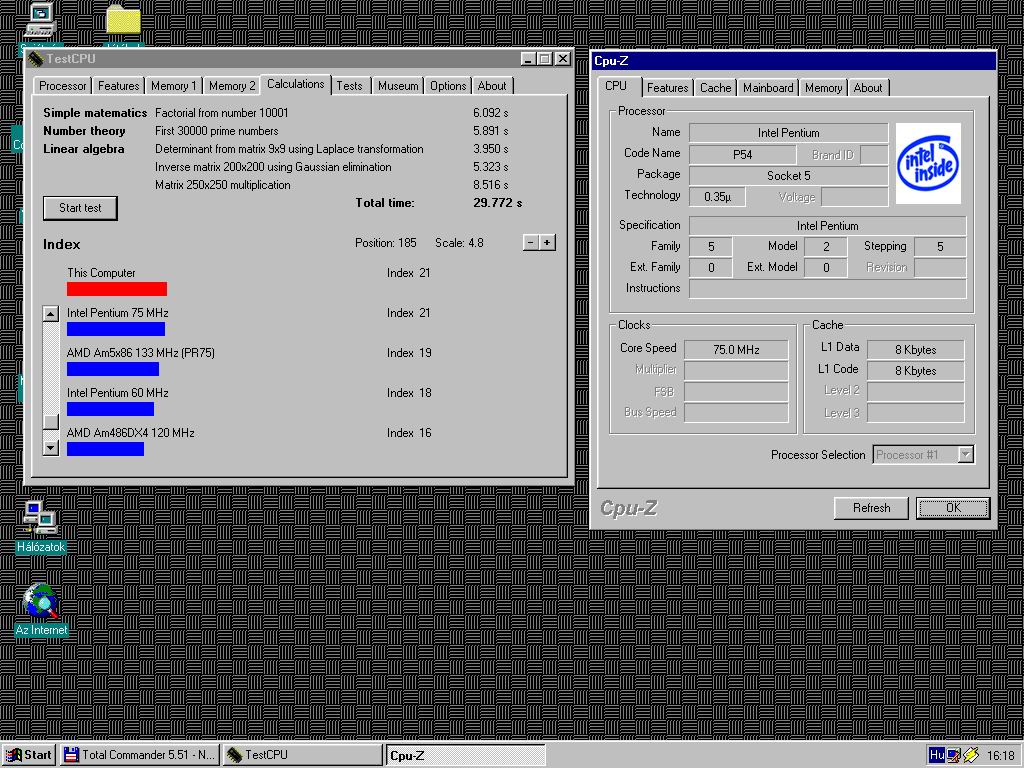Viewport: 1024px width, 768px height.
Task: Click the blue Intel Pentium 75 MHz bar
Action: point(116,328)
